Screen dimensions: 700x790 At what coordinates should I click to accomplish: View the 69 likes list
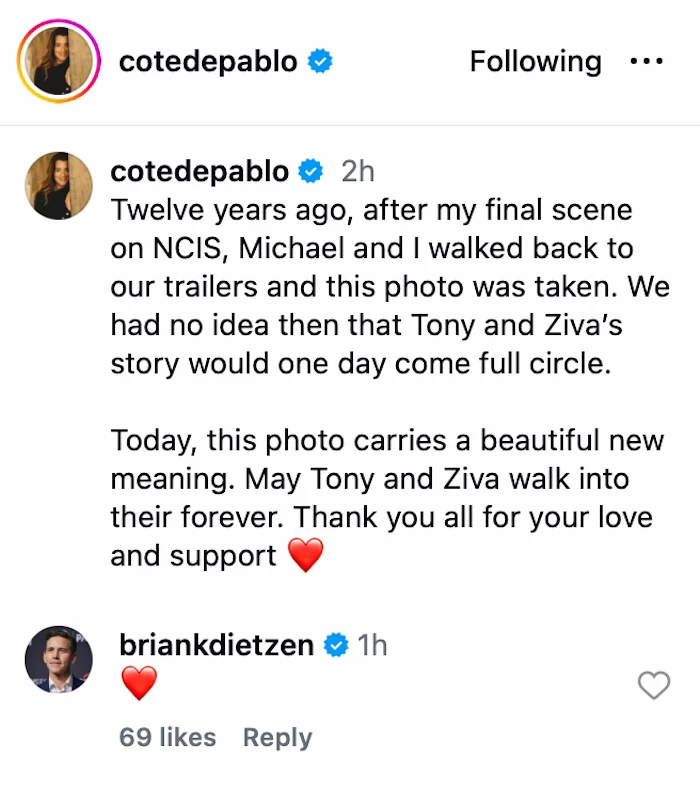coord(167,737)
